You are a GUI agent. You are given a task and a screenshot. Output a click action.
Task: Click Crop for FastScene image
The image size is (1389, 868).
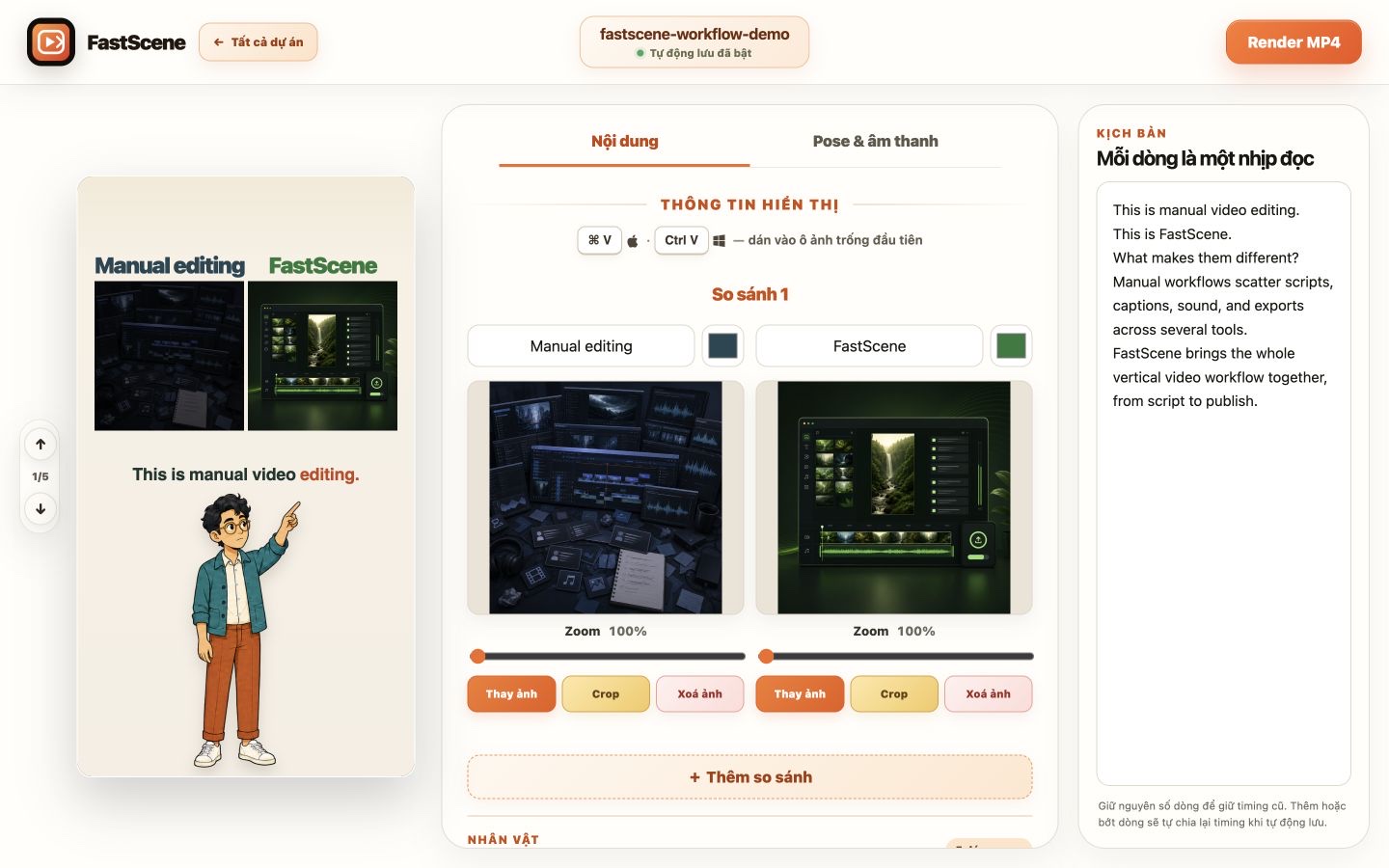pyautogui.click(x=894, y=694)
